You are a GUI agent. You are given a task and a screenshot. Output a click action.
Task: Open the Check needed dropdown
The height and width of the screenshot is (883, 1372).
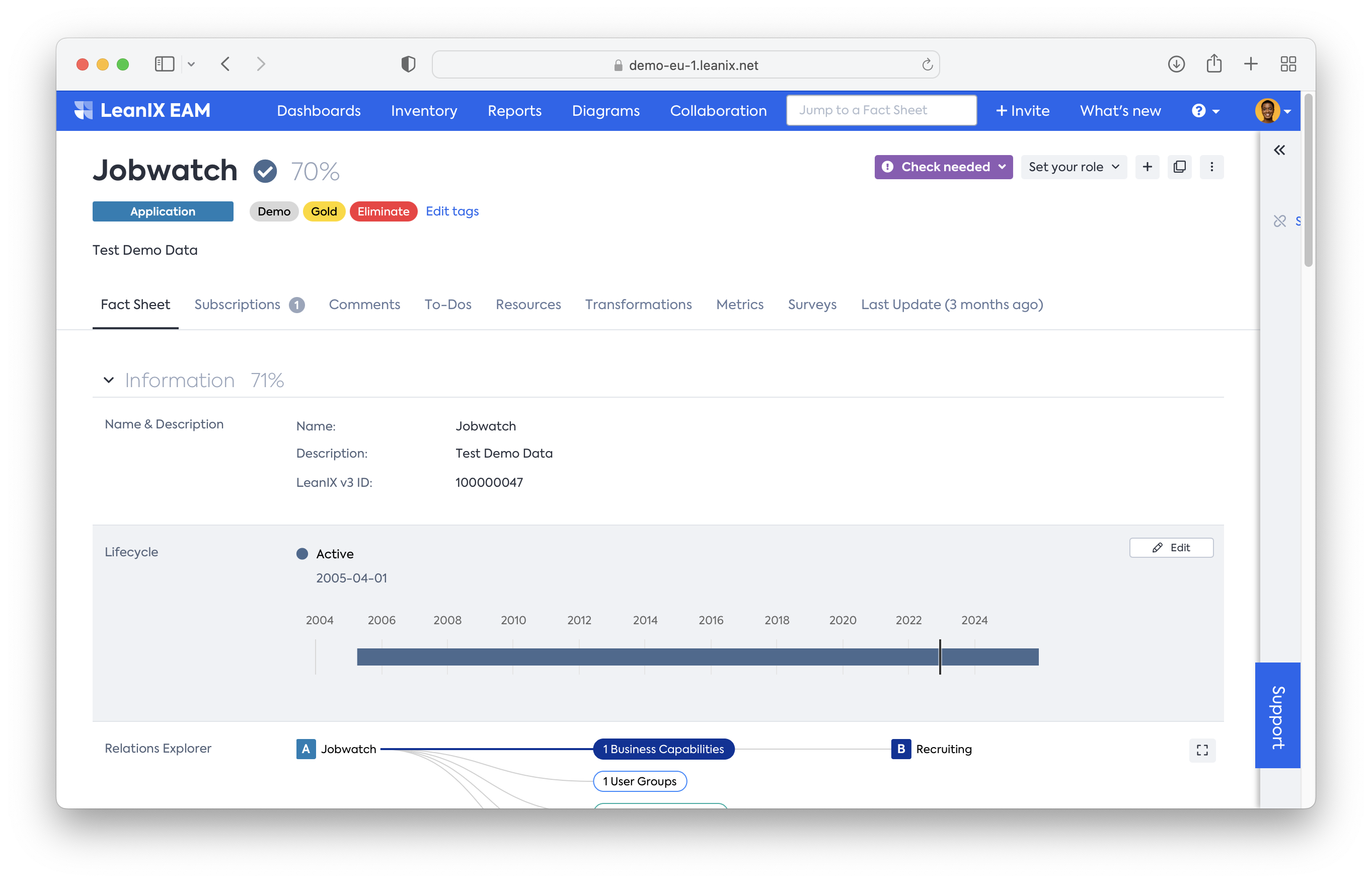tap(943, 167)
